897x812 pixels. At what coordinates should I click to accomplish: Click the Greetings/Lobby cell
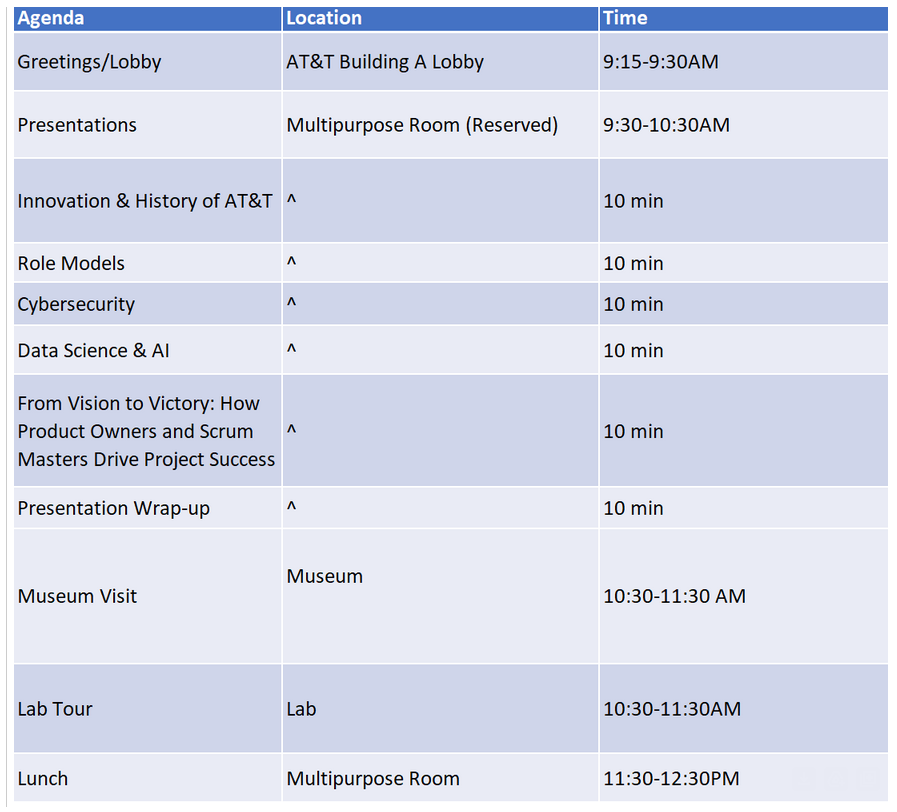pos(148,61)
